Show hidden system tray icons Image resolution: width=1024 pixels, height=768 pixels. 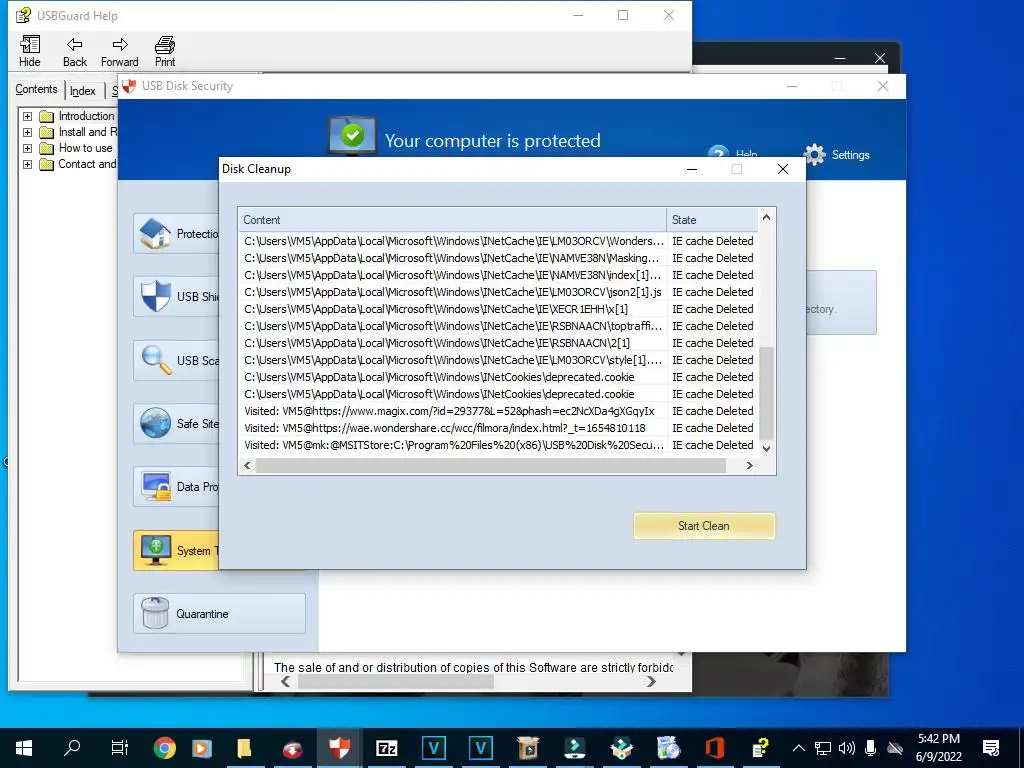tap(799, 748)
